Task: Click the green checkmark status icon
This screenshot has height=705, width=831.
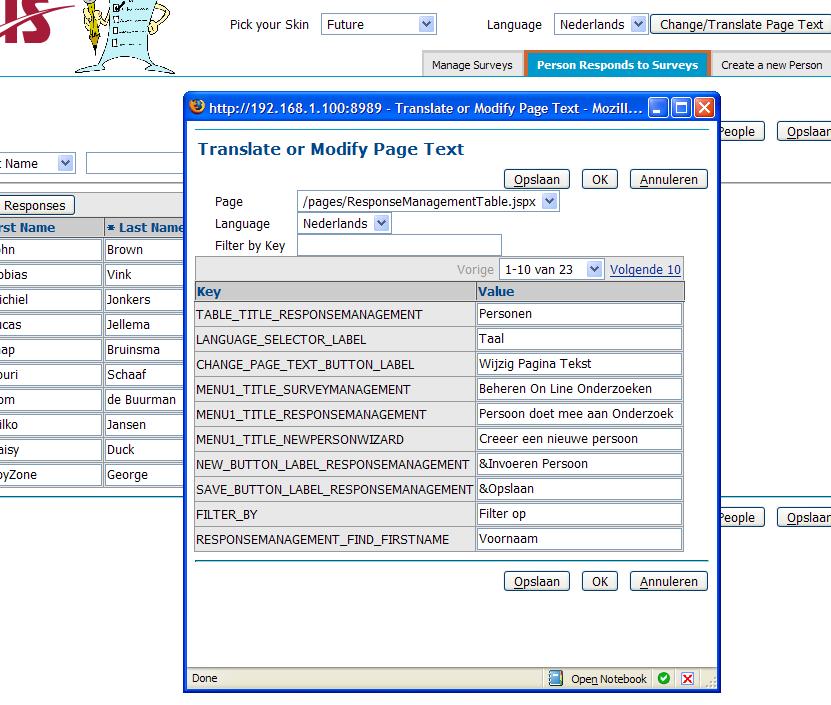Action: coord(664,678)
